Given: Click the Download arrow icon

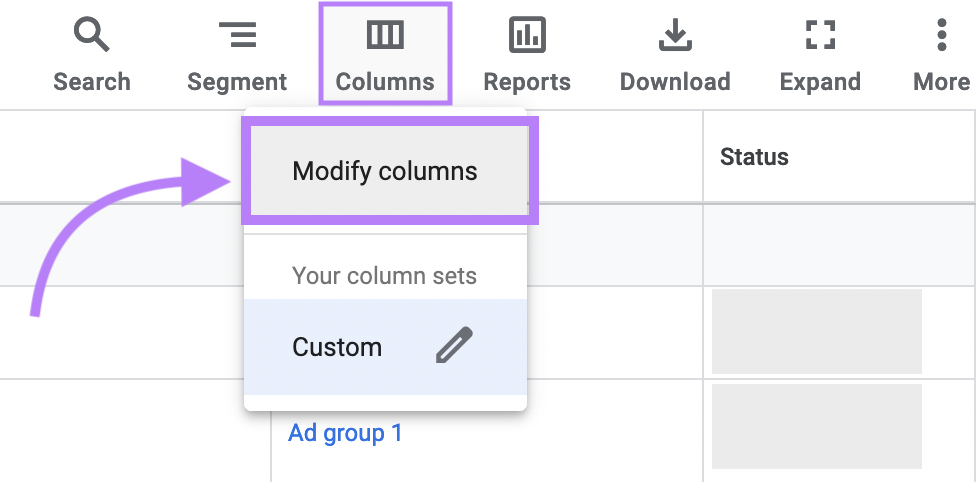Looking at the screenshot, I should click(x=675, y=36).
